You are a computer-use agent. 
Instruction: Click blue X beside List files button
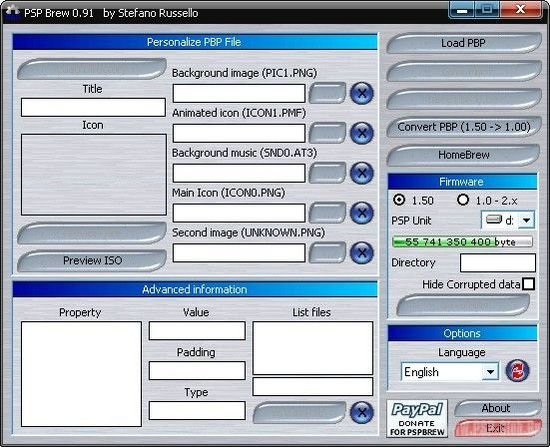[362, 413]
